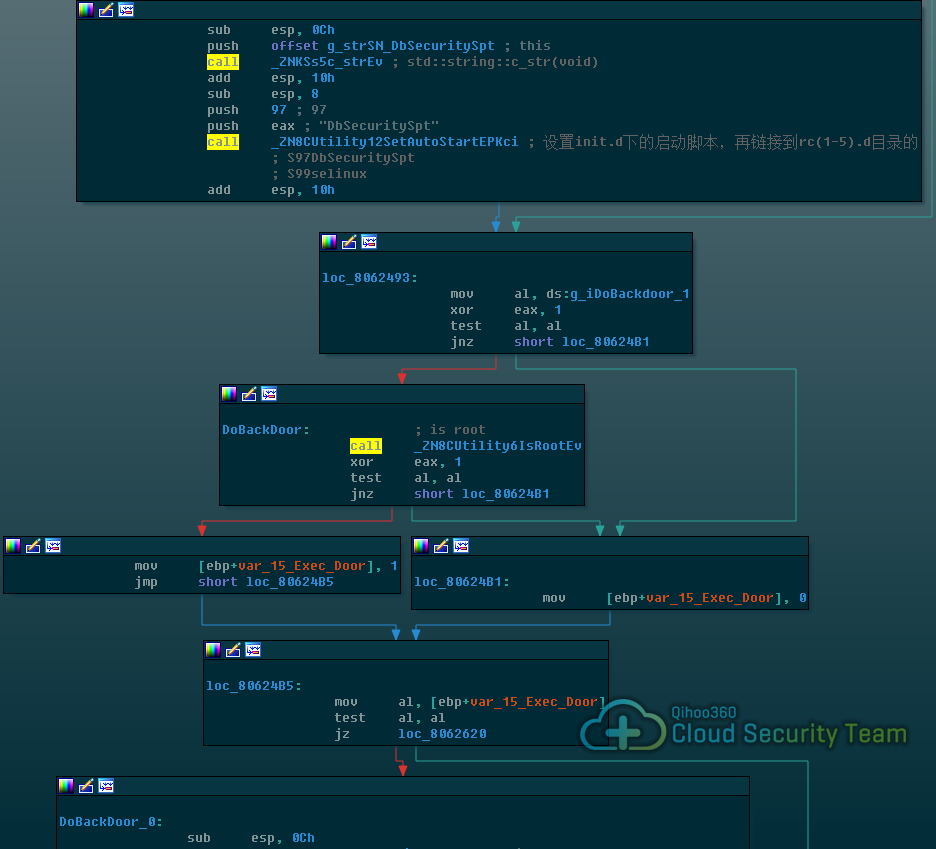Click the group-nodes icon on the loc_8062493 block
This screenshot has width=936, height=849.
[x=369, y=242]
